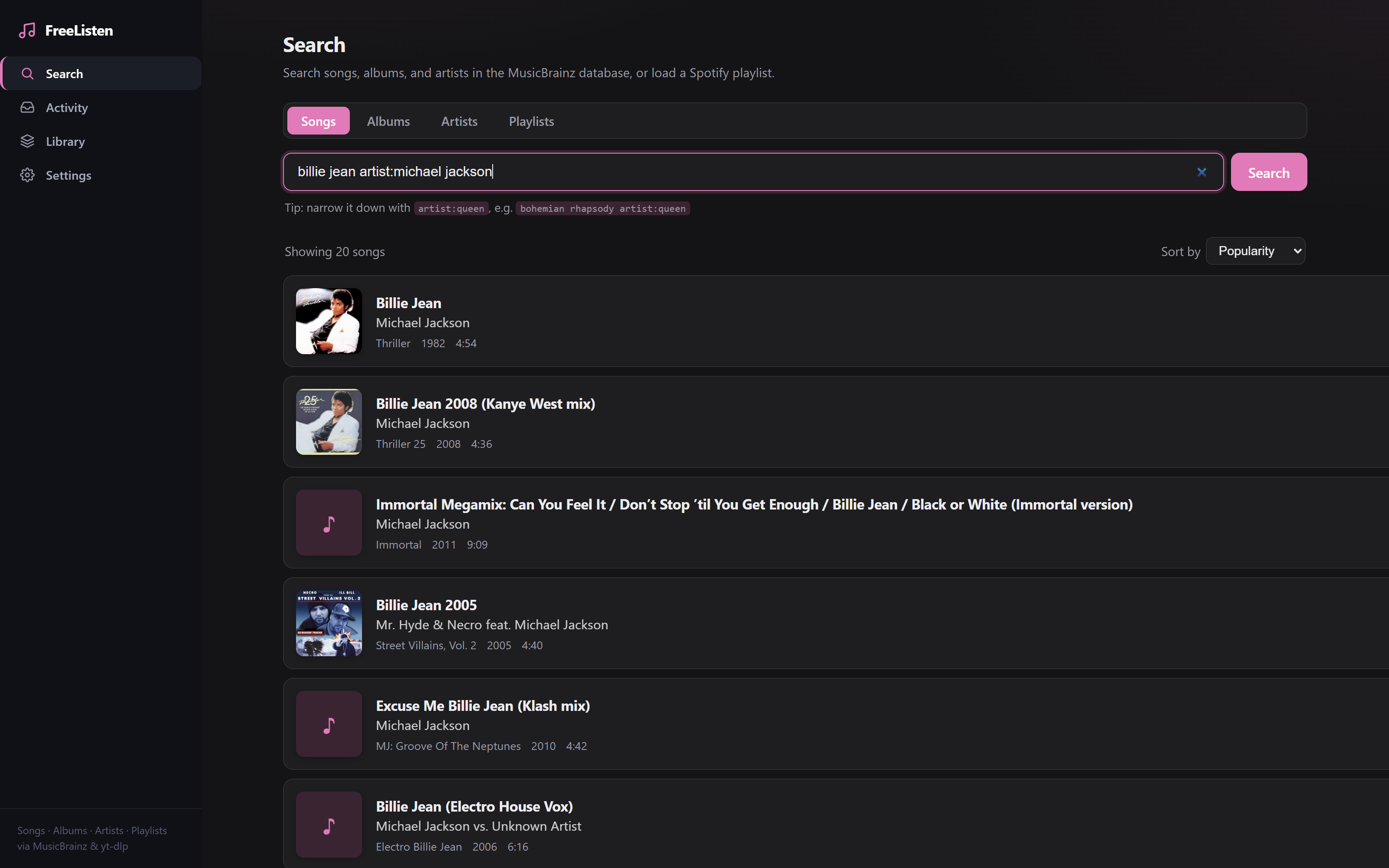The image size is (1389, 868).
Task: Click "Street Villains, Vol. 2" album name
Action: coord(426,645)
